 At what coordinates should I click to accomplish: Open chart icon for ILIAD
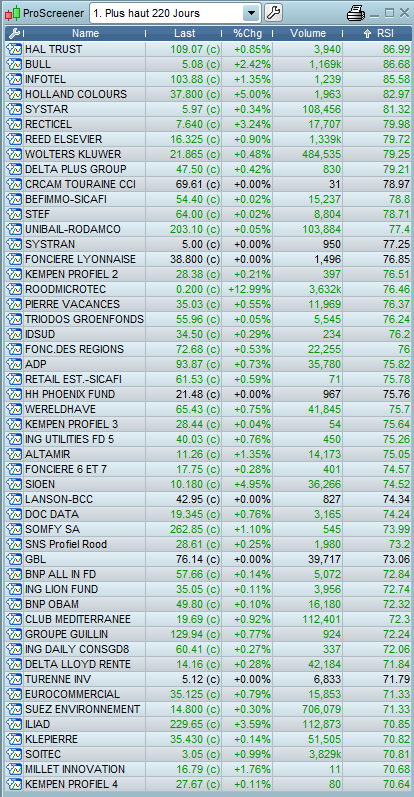click(13, 724)
